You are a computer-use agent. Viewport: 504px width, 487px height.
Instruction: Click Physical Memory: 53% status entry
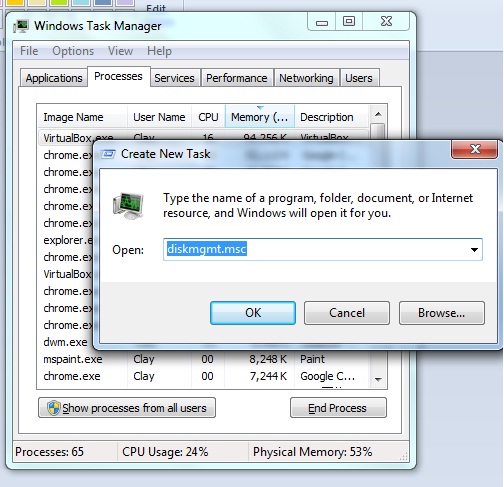(312, 452)
